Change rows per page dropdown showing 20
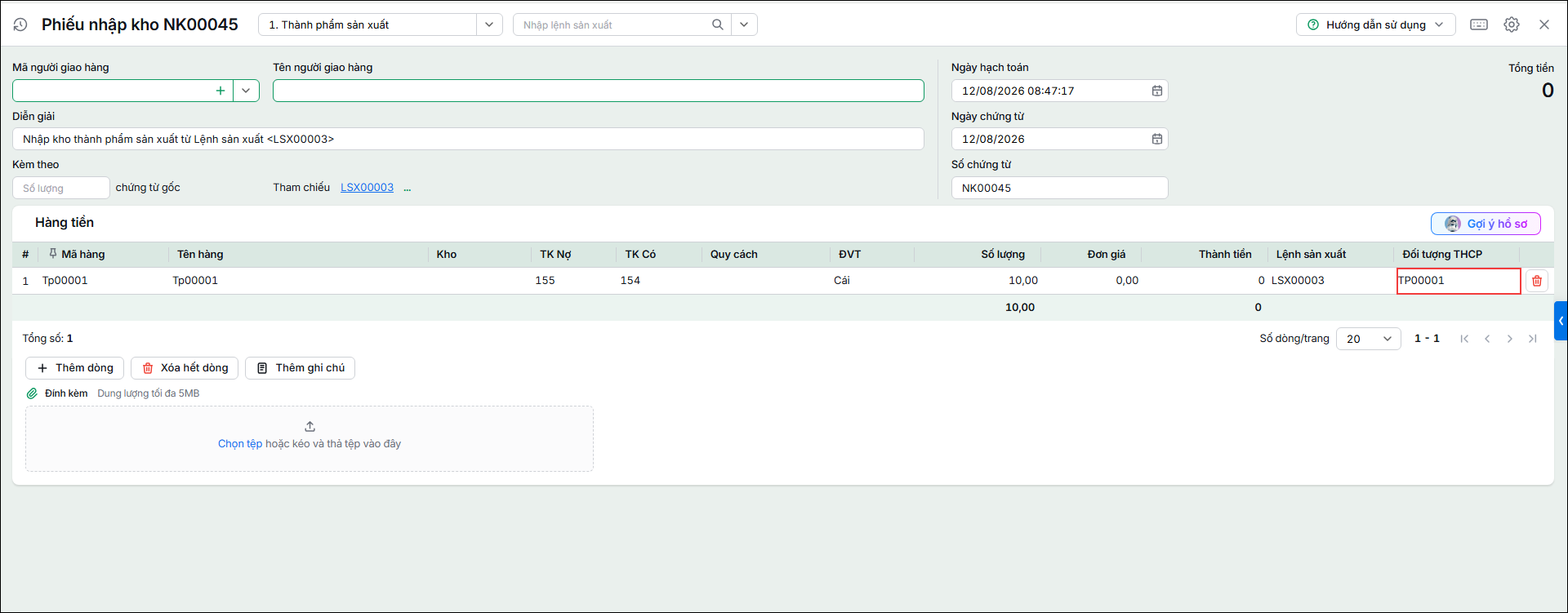This screenshot has width=1568, height=613. pyautogui.click(x=1369, y=339)
